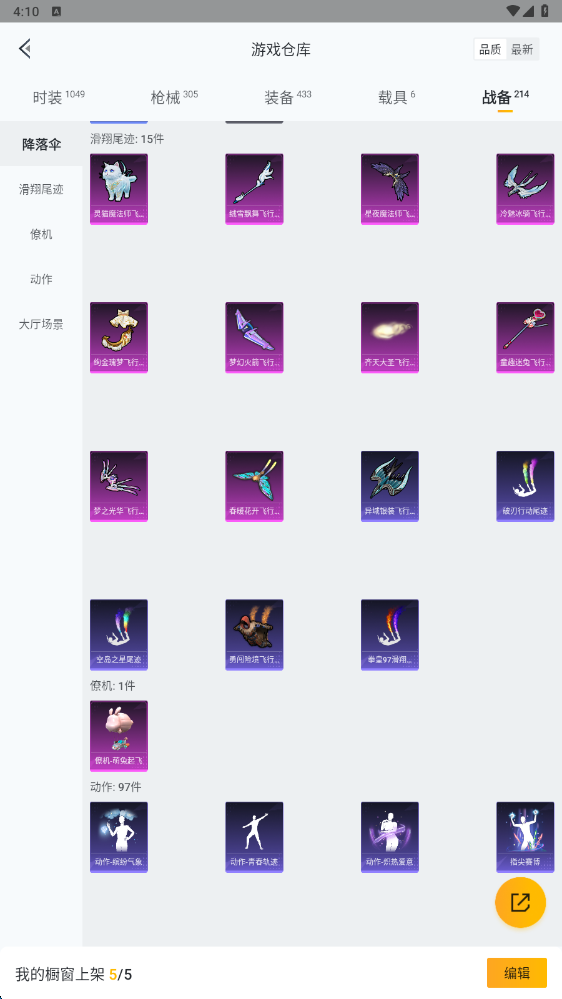This screenshot has width=562, height=999.
Task: Sort warehouse by 最新
Action: [522, 50]
